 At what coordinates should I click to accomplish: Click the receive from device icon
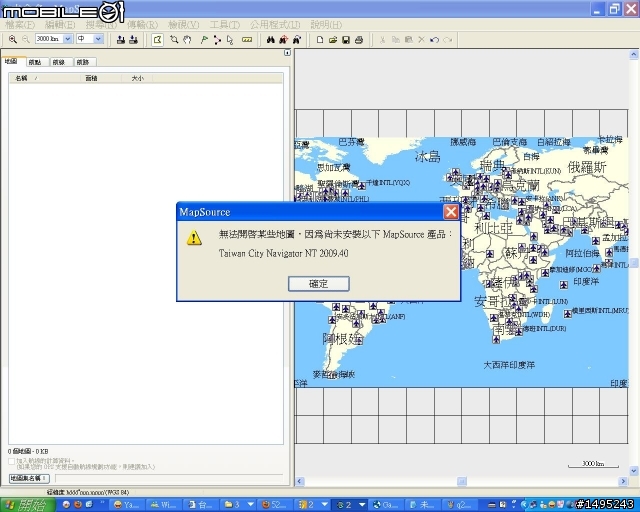click(133, 40)
